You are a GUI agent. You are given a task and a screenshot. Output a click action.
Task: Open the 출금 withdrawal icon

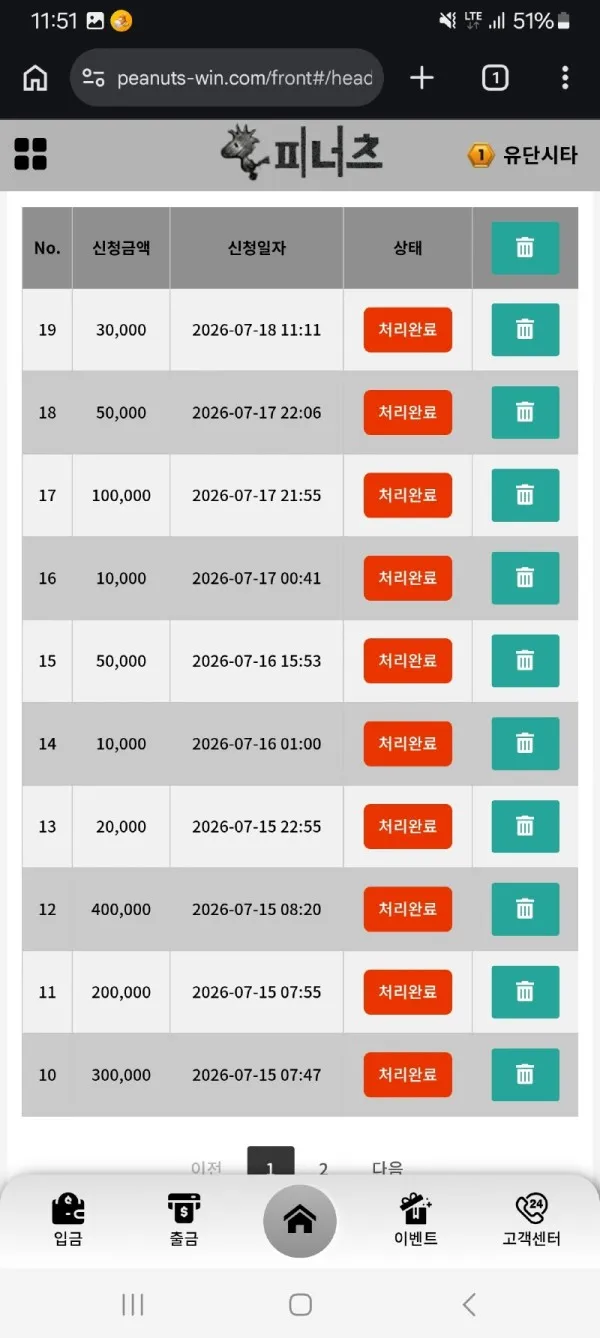point(183,1209)
